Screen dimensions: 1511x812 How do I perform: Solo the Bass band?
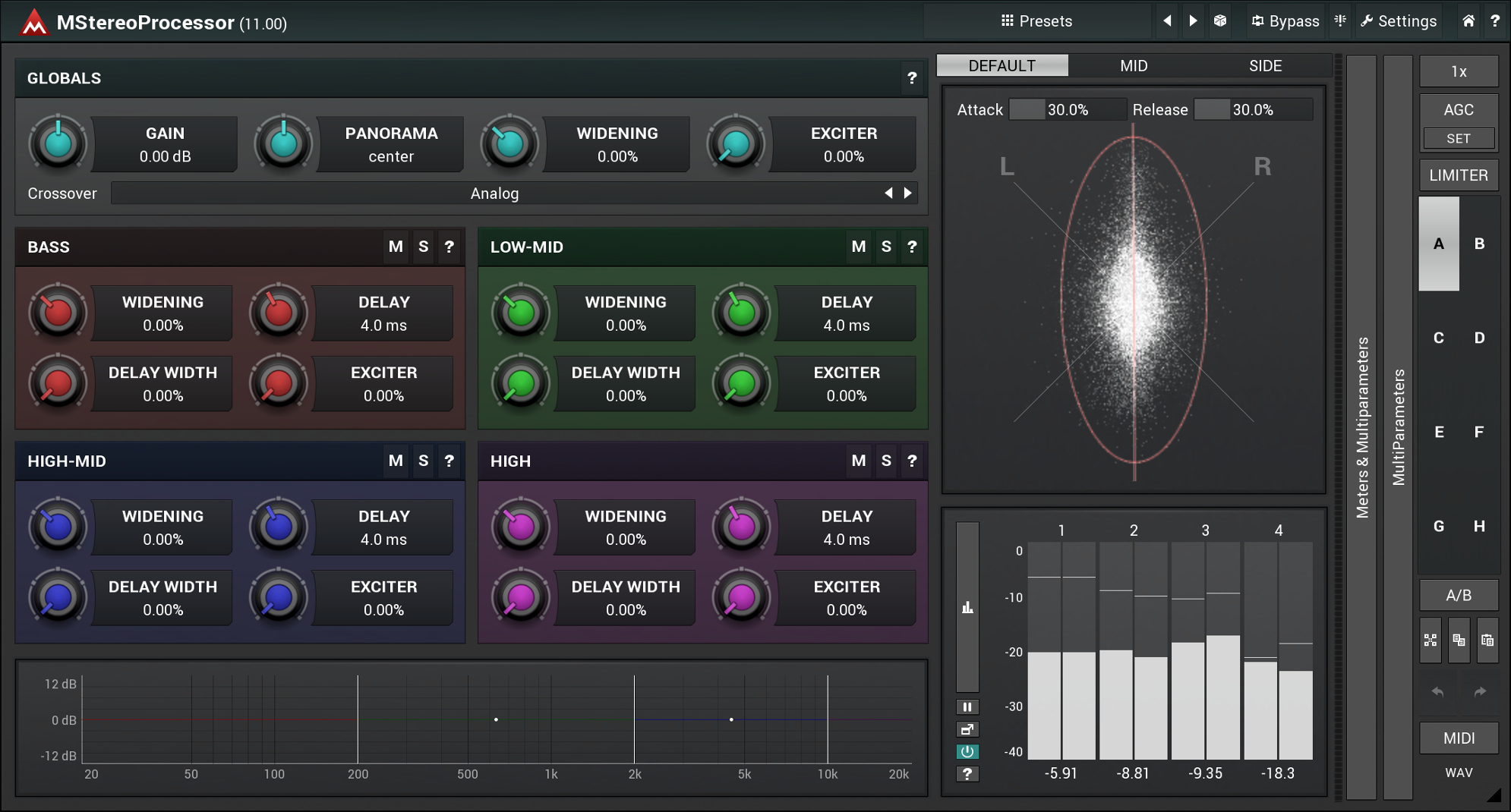pos(423,247)
